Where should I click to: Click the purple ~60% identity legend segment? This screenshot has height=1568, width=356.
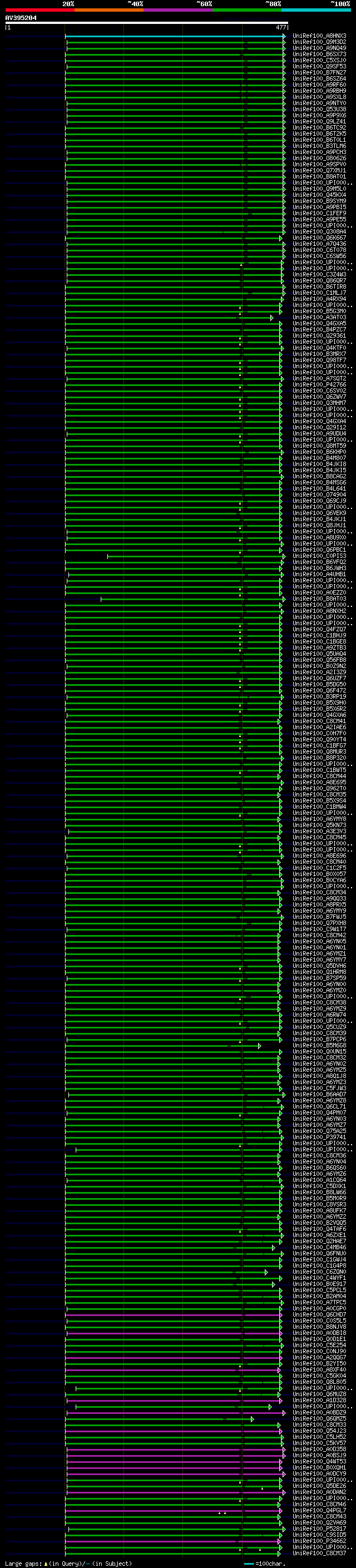(x=177, y=10)
